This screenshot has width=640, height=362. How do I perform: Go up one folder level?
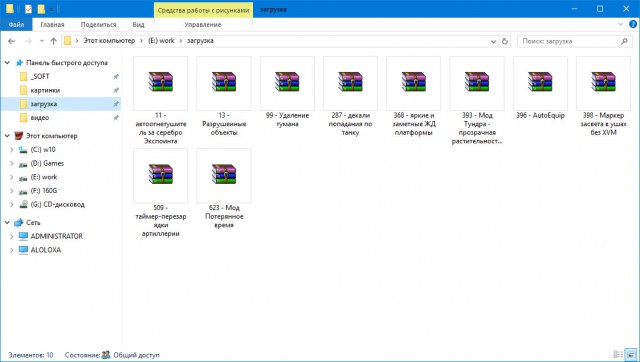tap(53, 41)
